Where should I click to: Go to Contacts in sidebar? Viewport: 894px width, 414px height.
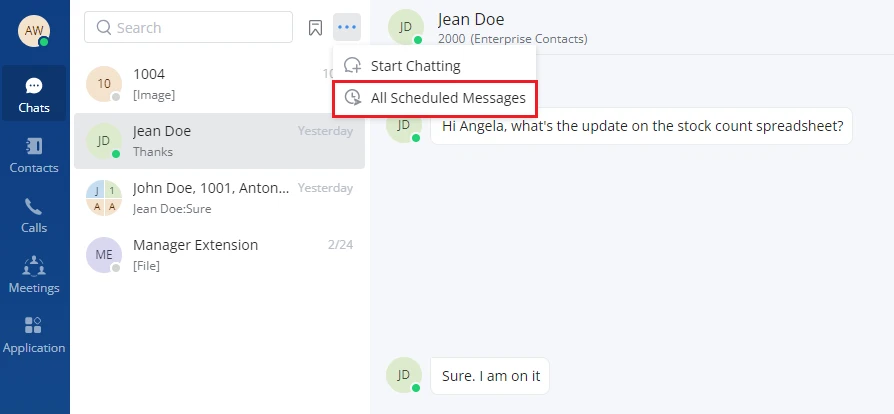click(x=34, y=154)
